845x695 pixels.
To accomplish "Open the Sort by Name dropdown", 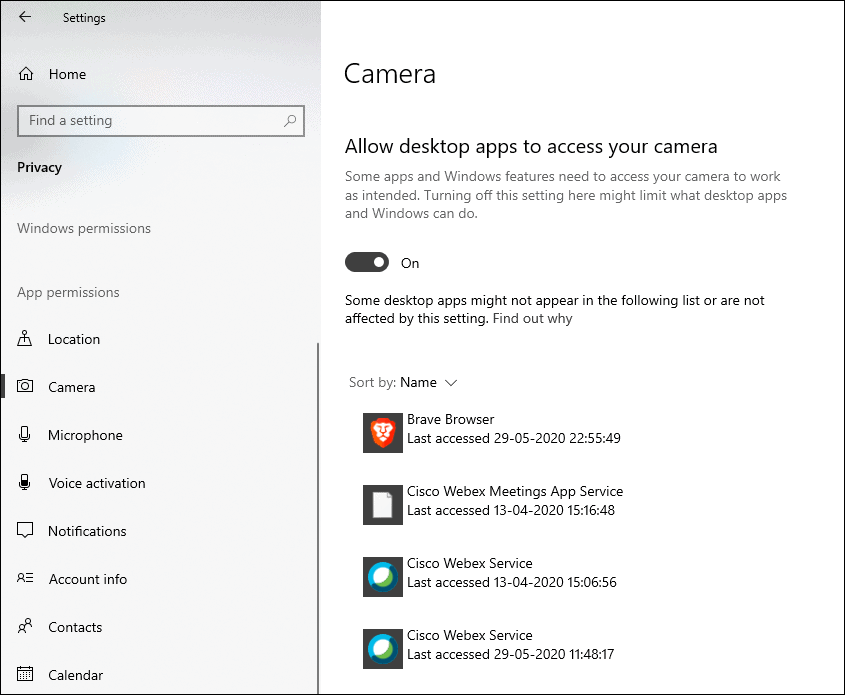I will 403,383.
